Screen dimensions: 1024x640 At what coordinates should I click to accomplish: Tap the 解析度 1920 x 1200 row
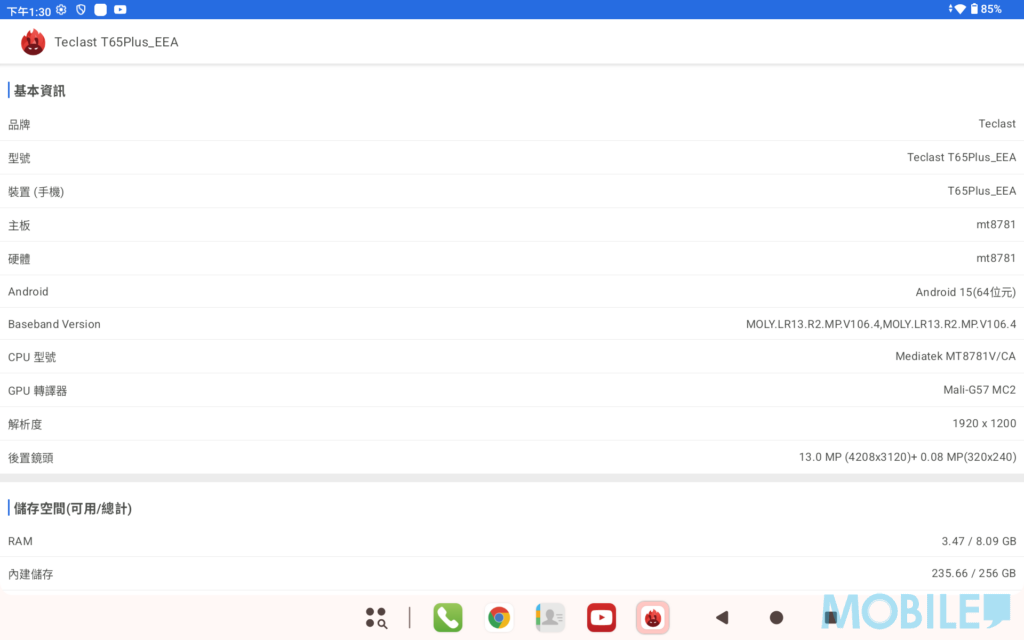pos(512,424)
